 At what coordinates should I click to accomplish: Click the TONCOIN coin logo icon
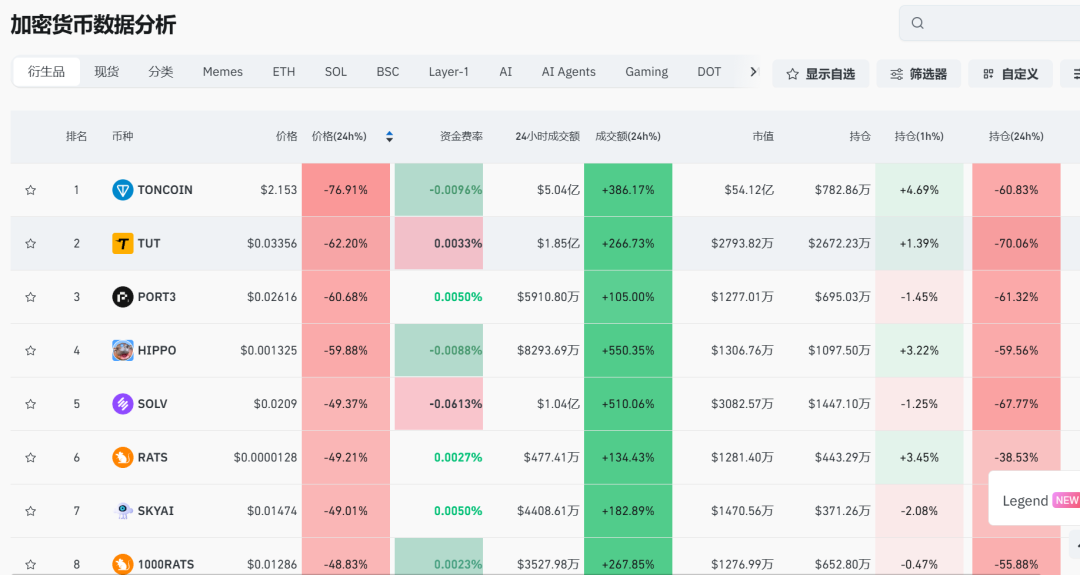coord(122,190)
